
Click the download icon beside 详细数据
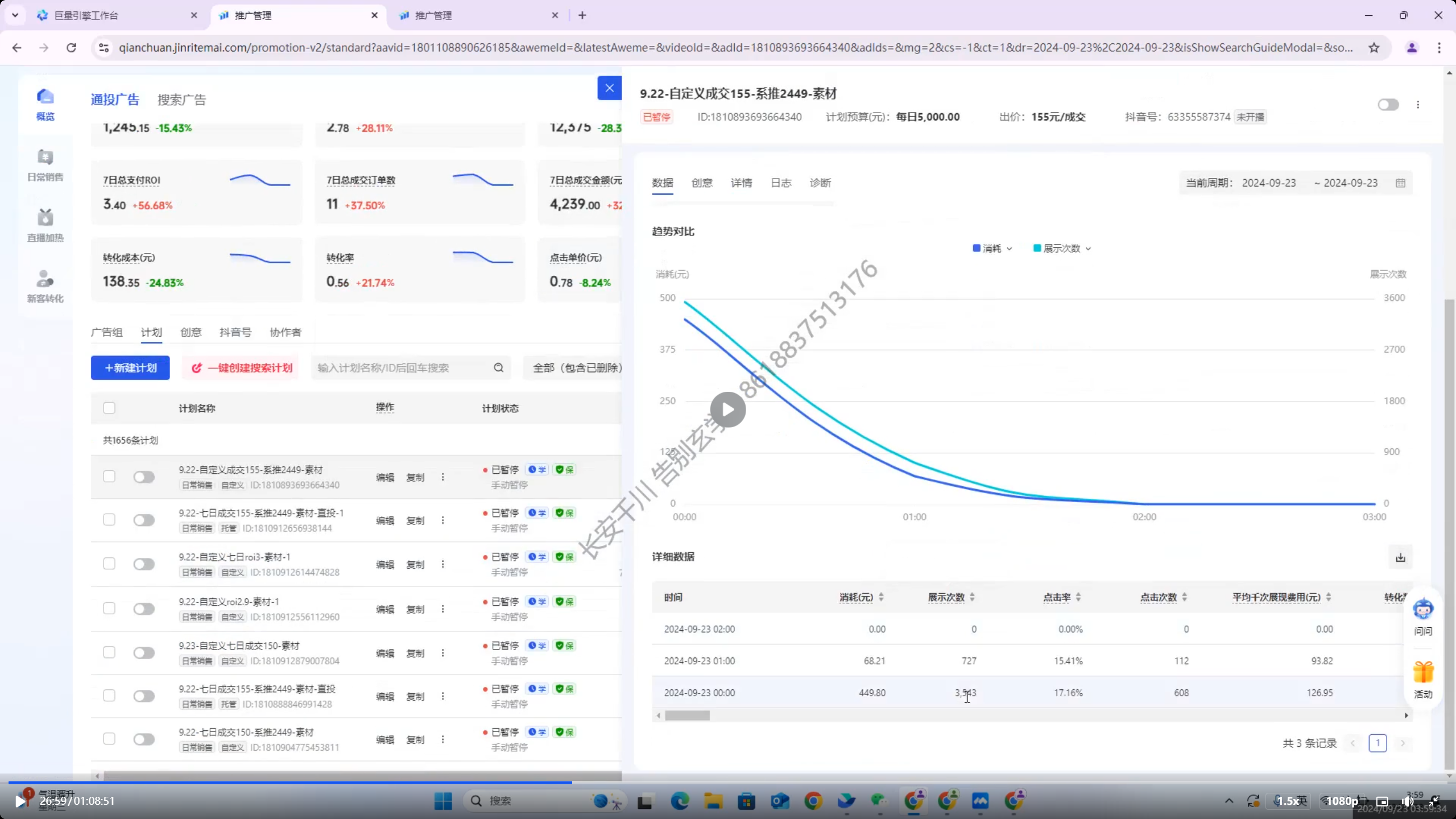(1400, 557)
